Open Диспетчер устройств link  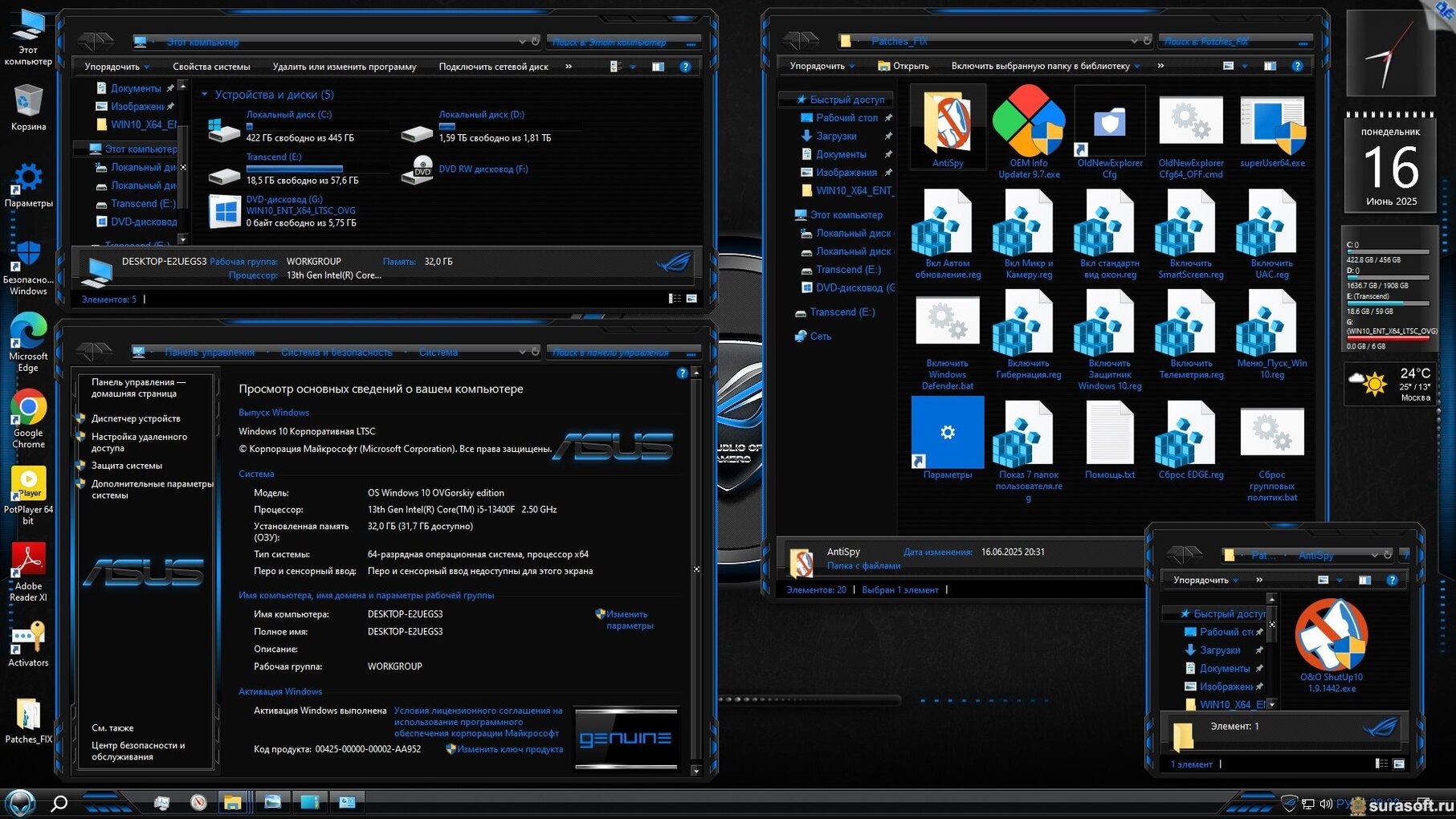point(136,418)
